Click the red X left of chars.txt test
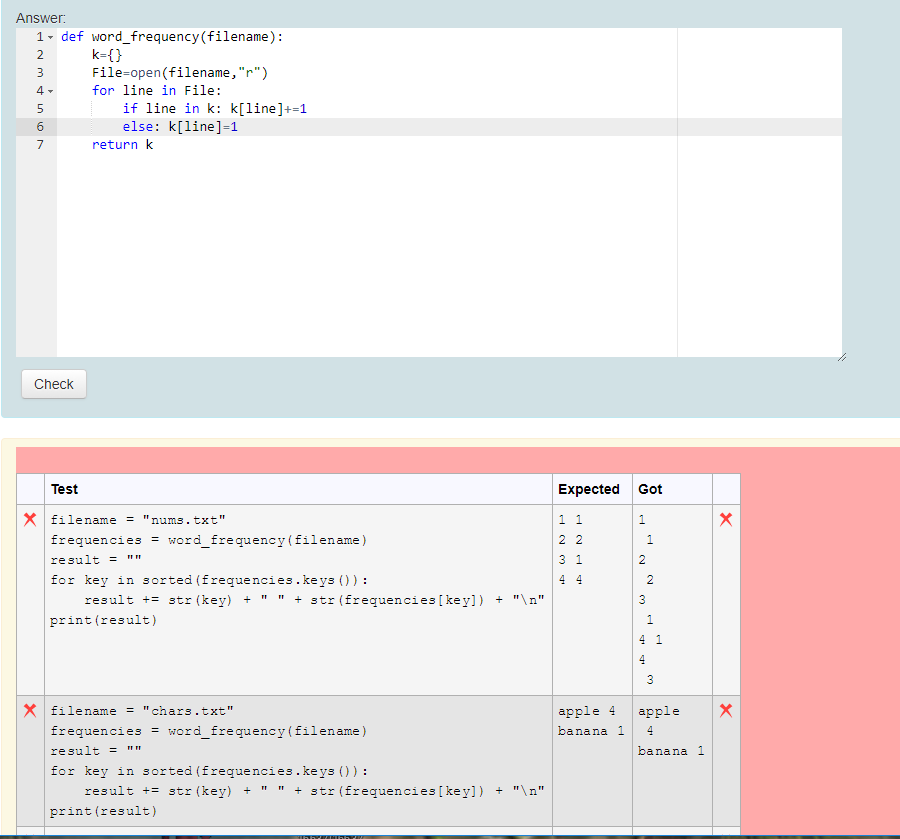Screen dimensions: 900x839 (30, 710)
